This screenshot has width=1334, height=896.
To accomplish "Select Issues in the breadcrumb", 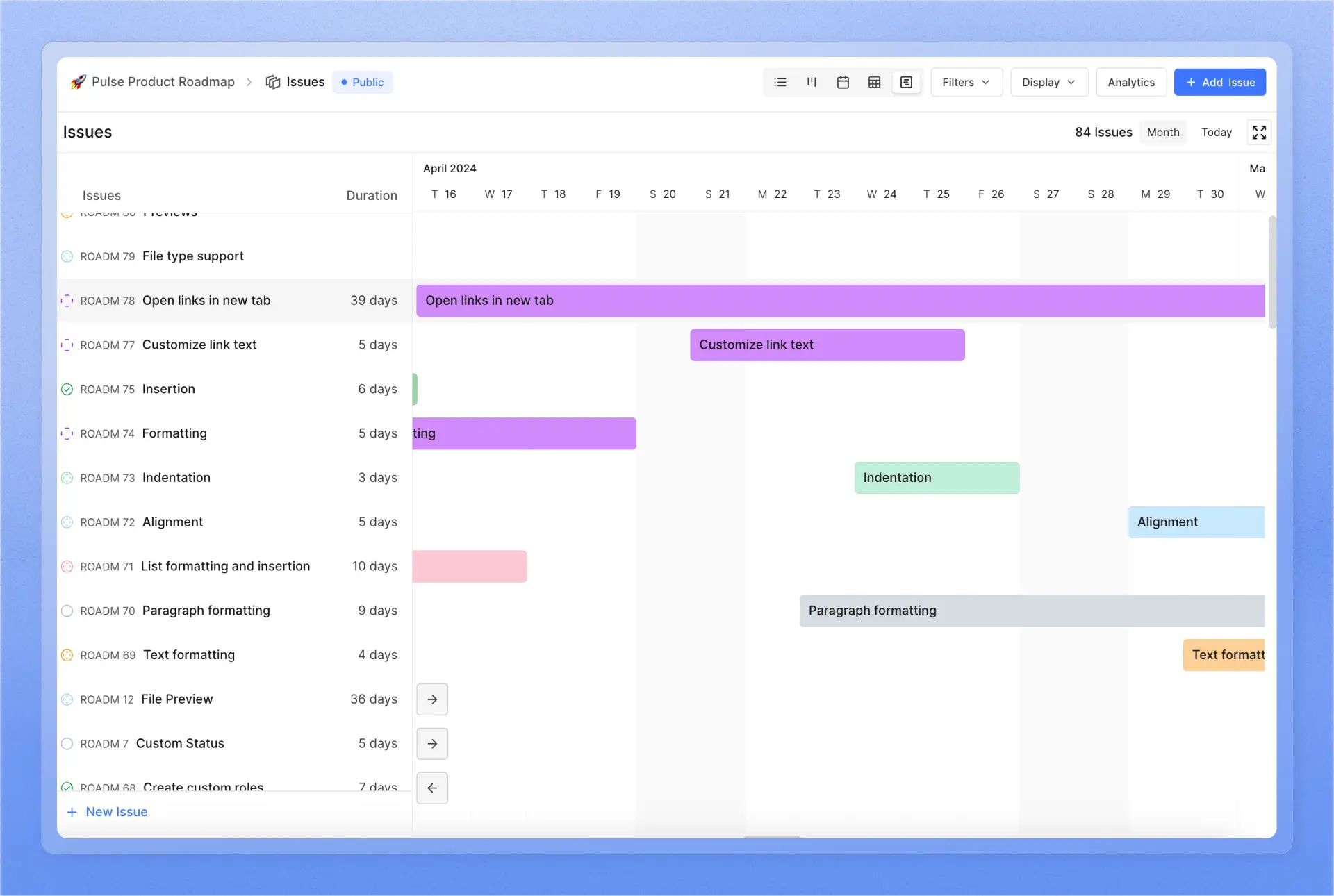I will tap(306, 82).
